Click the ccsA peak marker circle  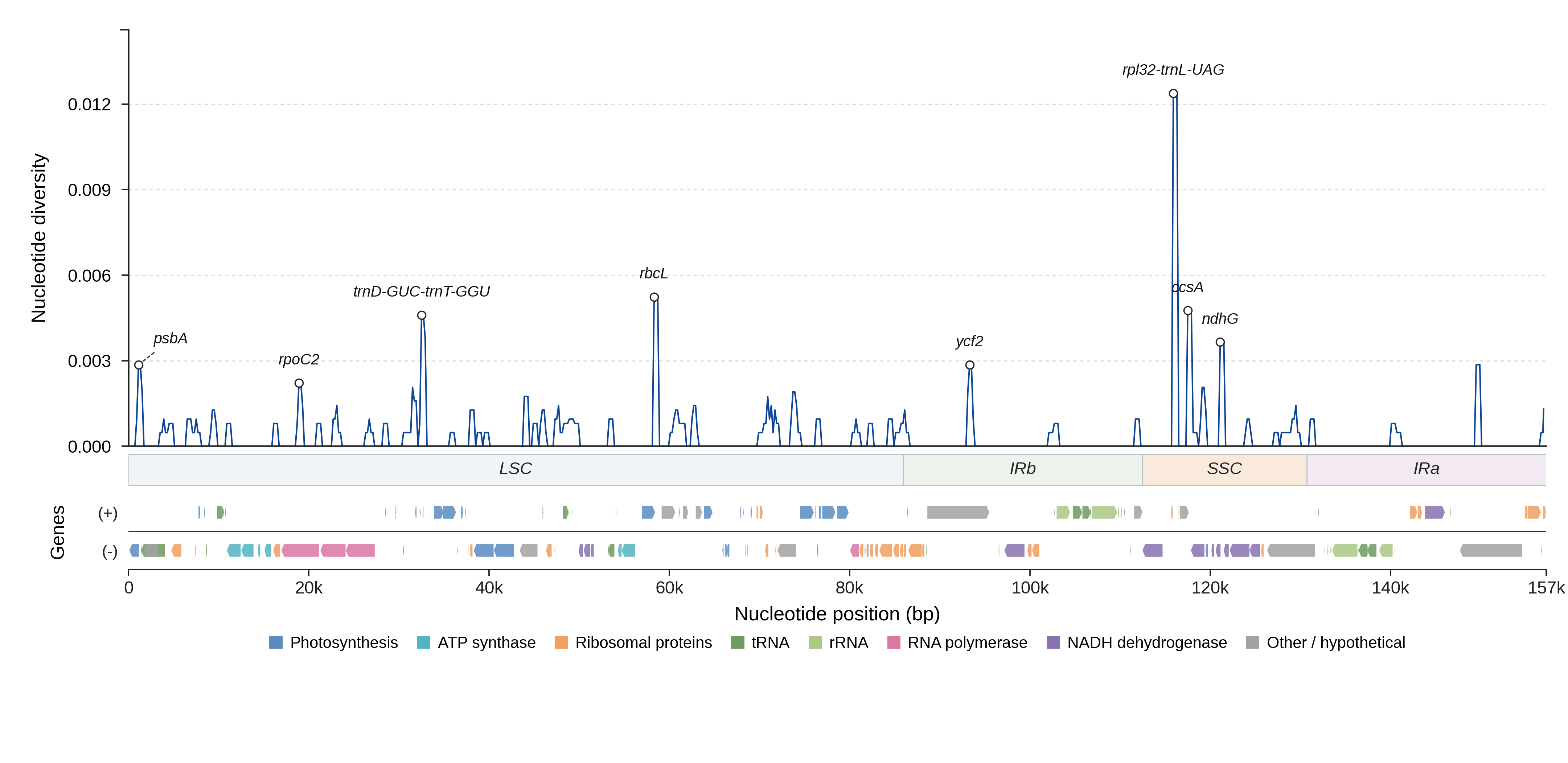tap(1187, 311)
